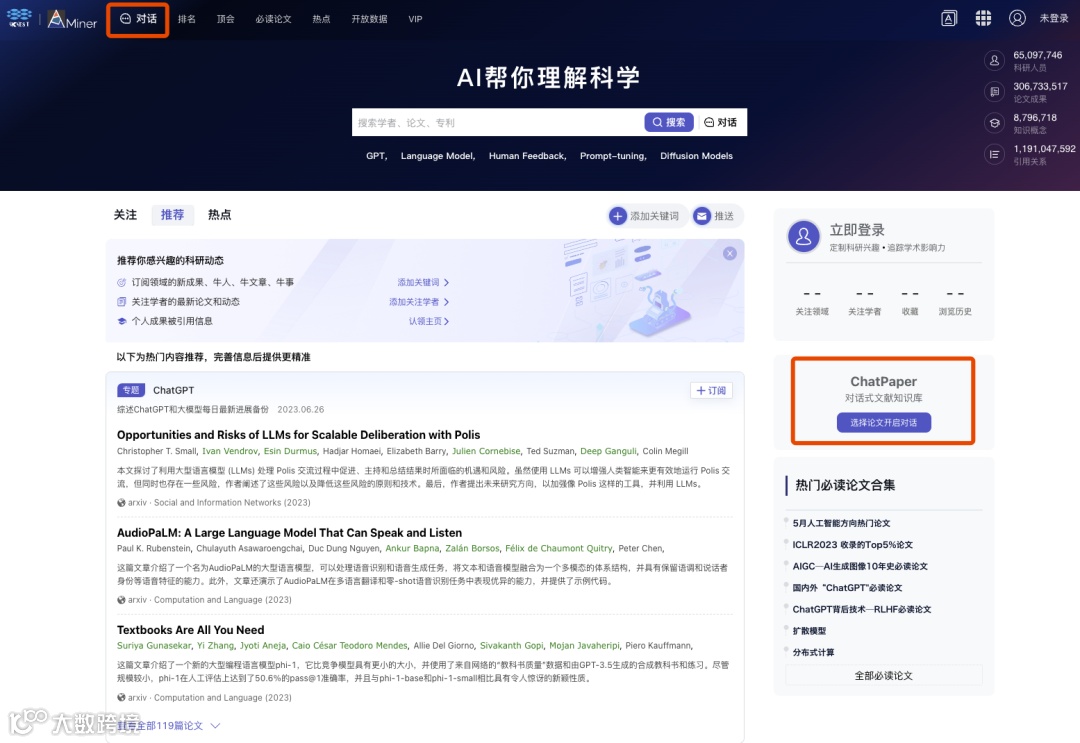The height and width of the screenshot is (743, 1080).
Task: Click 选择论文开启对话 ChatPaper button
Action: pyautogui.click(x=884, y=423)
